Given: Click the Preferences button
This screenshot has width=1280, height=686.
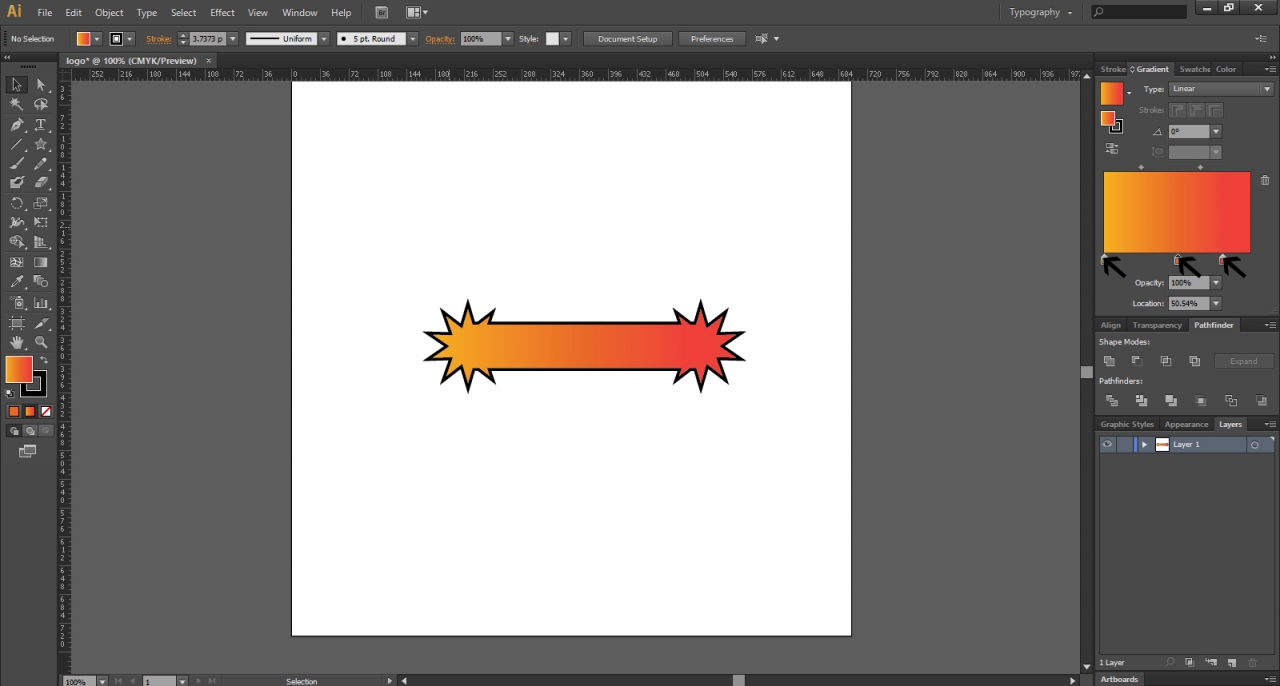Looking at the screenshot, I should (x=712, y=39).
